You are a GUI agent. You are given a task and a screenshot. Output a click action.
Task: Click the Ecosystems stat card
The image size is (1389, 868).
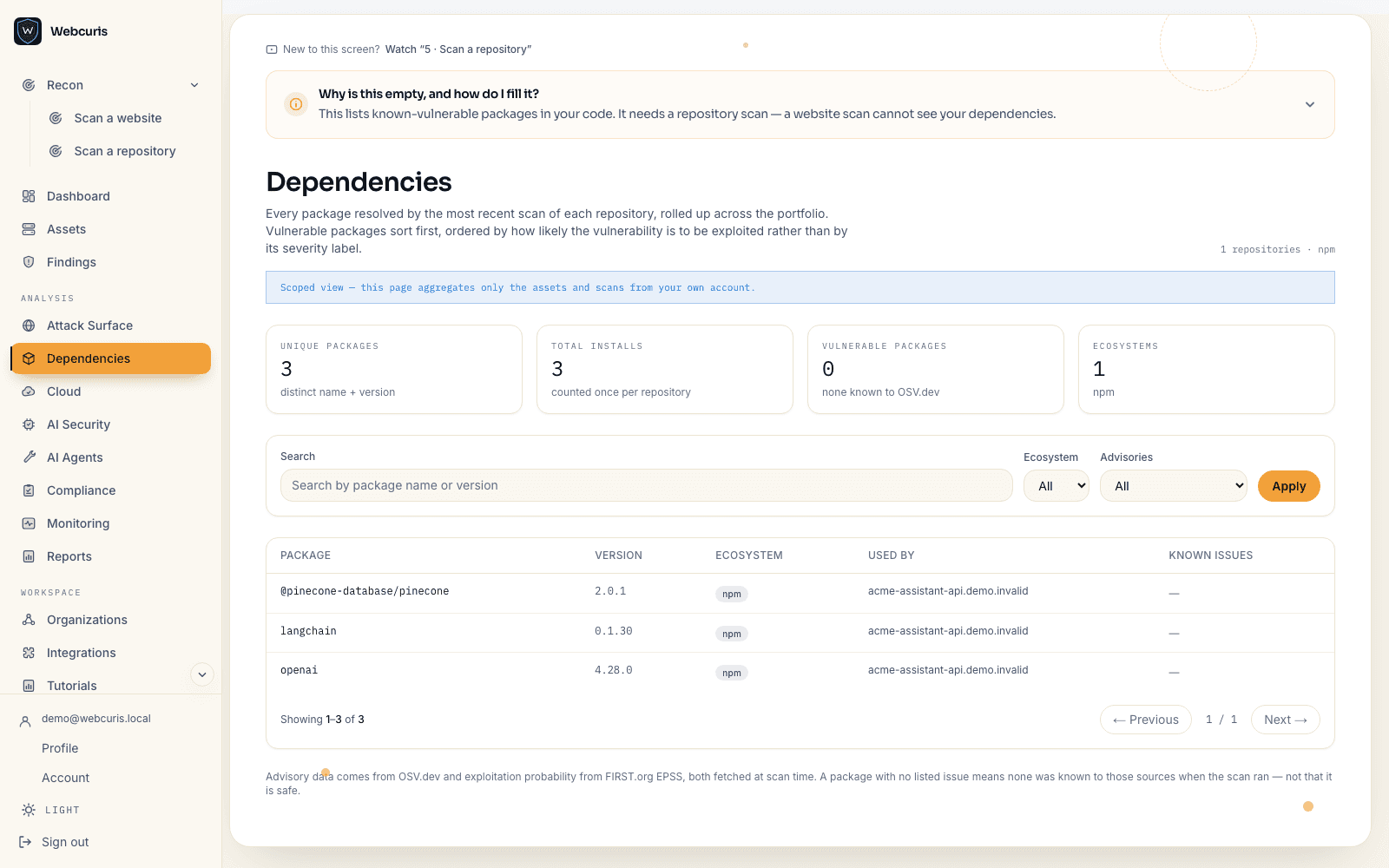point(1207,370)
